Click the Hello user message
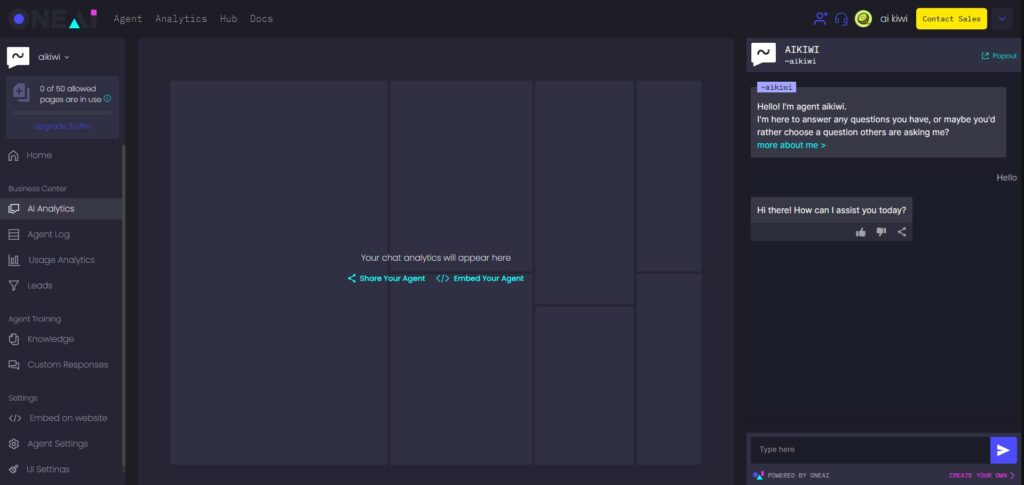 point(1006,178)
